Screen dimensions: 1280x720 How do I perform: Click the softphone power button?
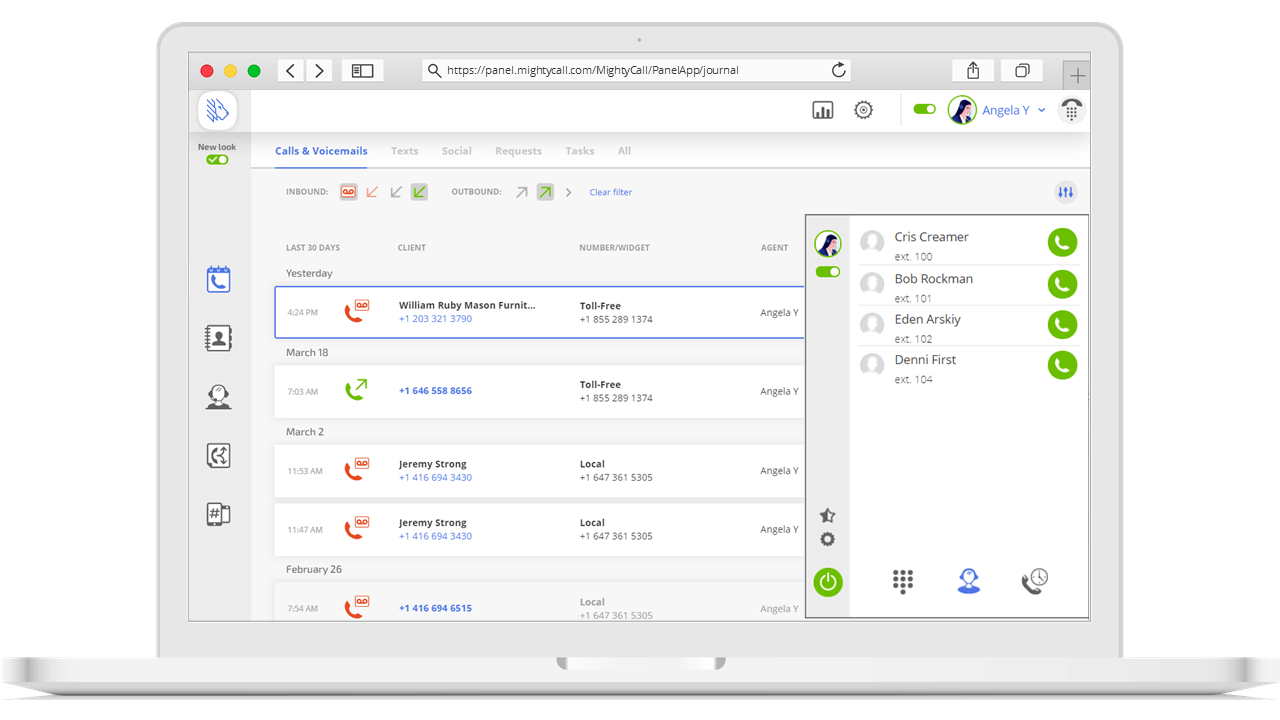[x=828, y=581]
